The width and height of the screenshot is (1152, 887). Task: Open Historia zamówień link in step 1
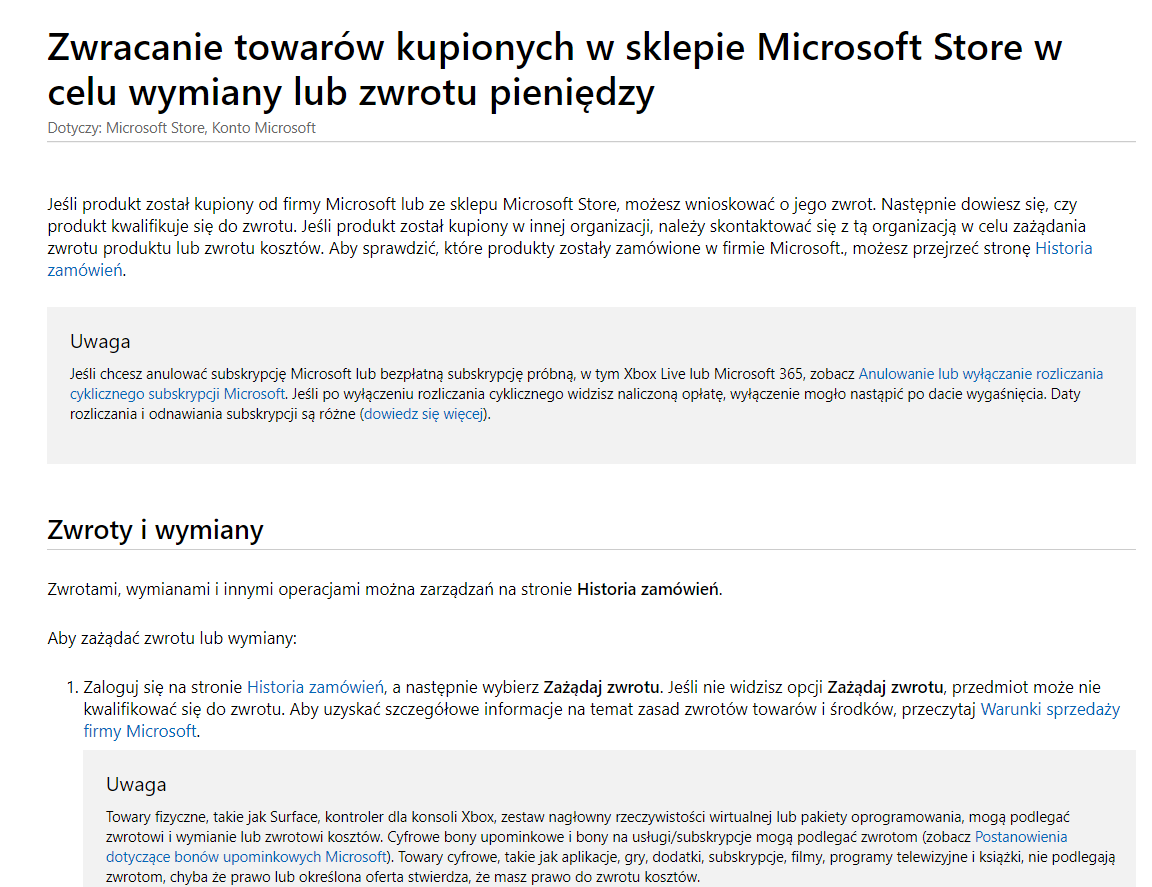point(315,687)
